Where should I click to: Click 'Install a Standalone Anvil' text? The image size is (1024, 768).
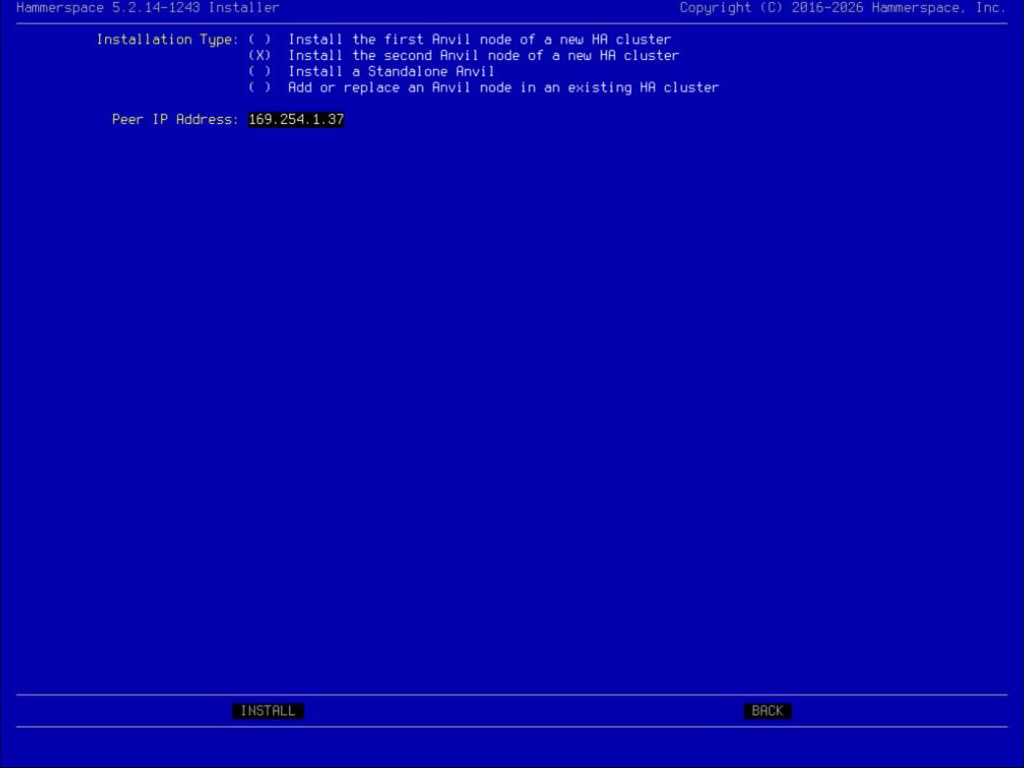(x=391, y=71)
